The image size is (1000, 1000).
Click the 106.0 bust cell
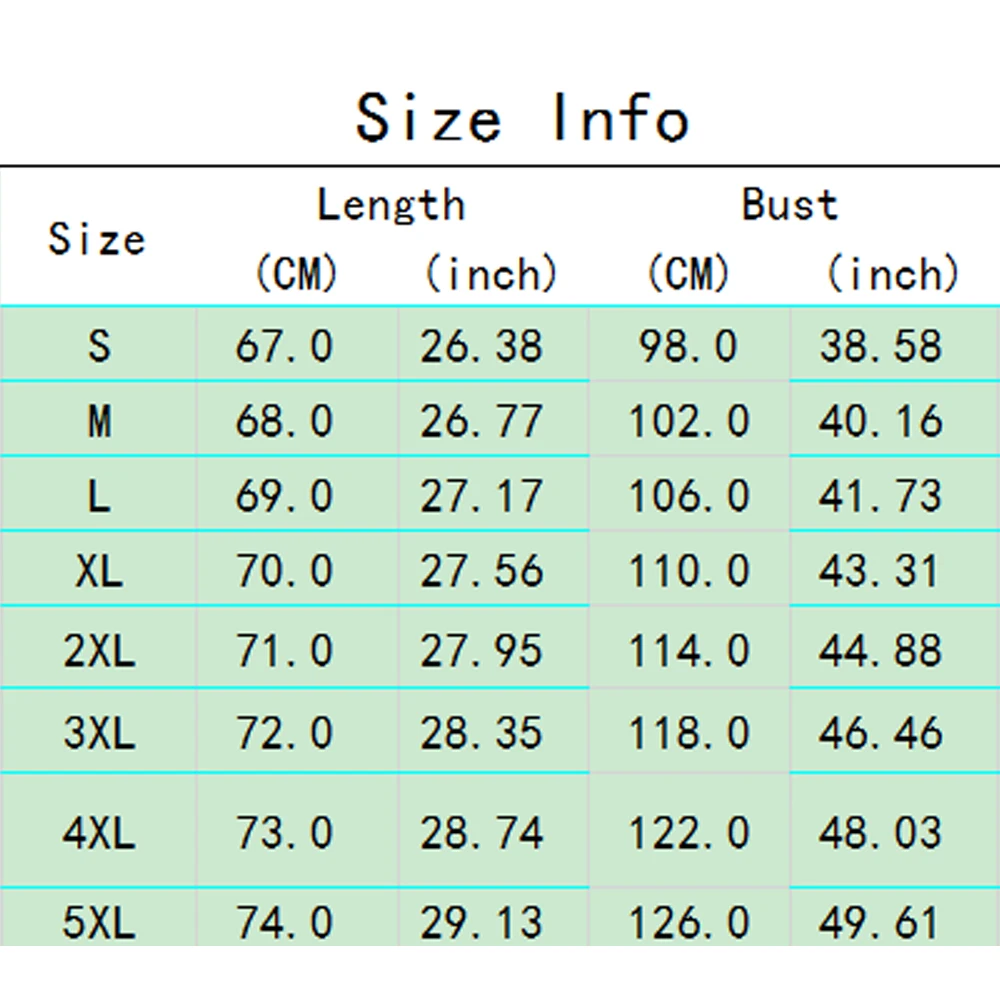688,496
